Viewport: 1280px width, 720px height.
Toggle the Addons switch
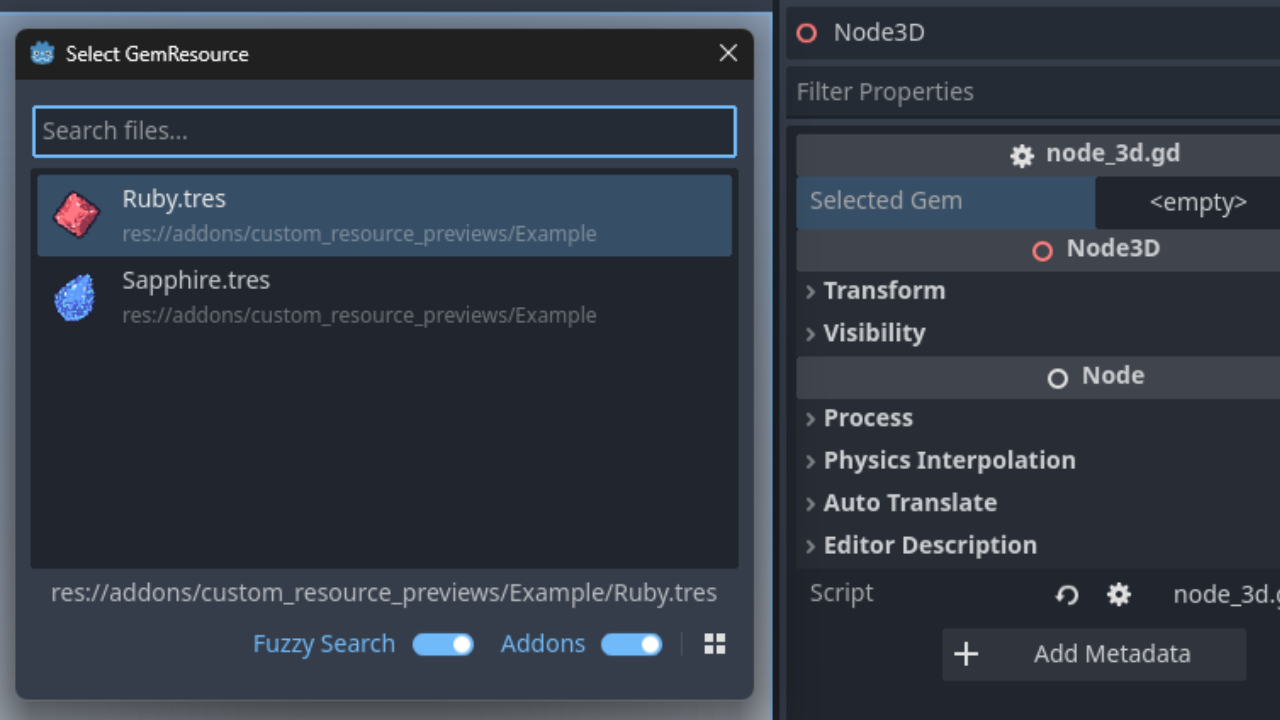click(x=631, y=644)
